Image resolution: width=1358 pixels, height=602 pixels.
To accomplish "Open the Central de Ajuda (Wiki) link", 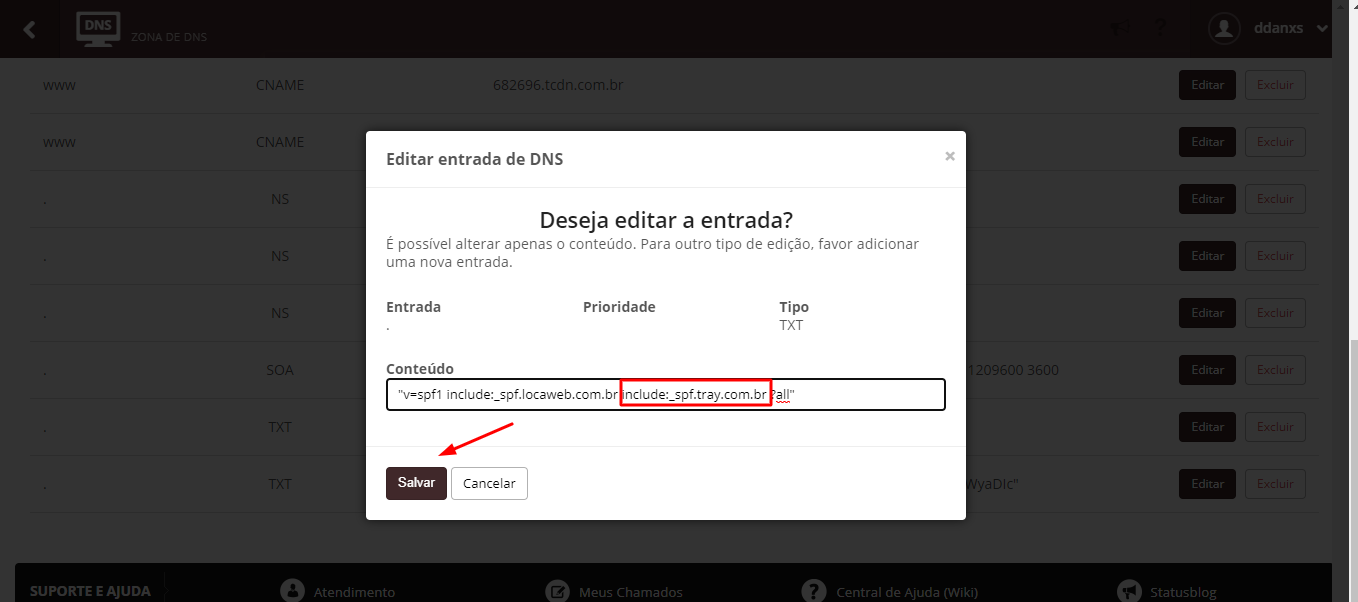I will click(x=906, y=592).
